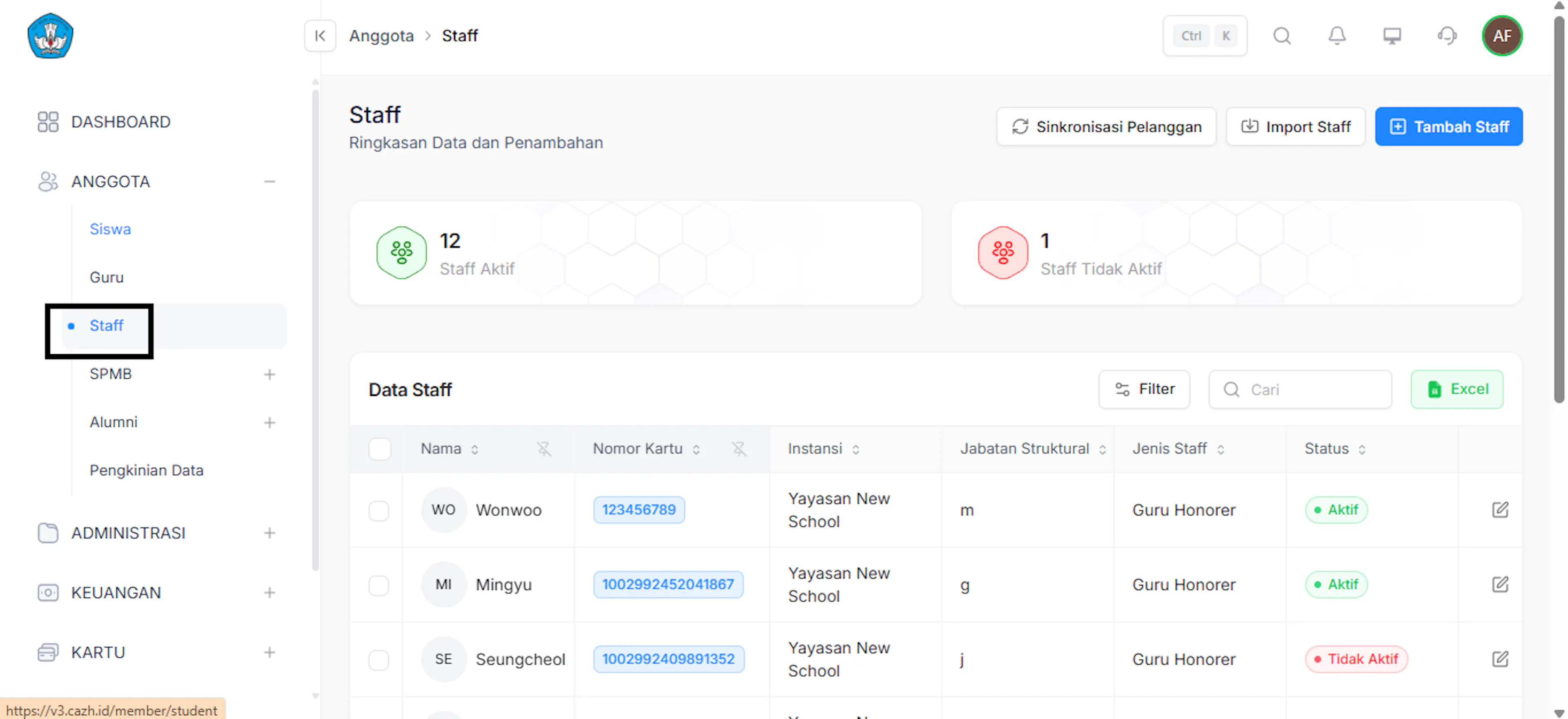1568x719 pixels.
Task: Expand the Alumni submenu
Action: (x=269, y=422)
